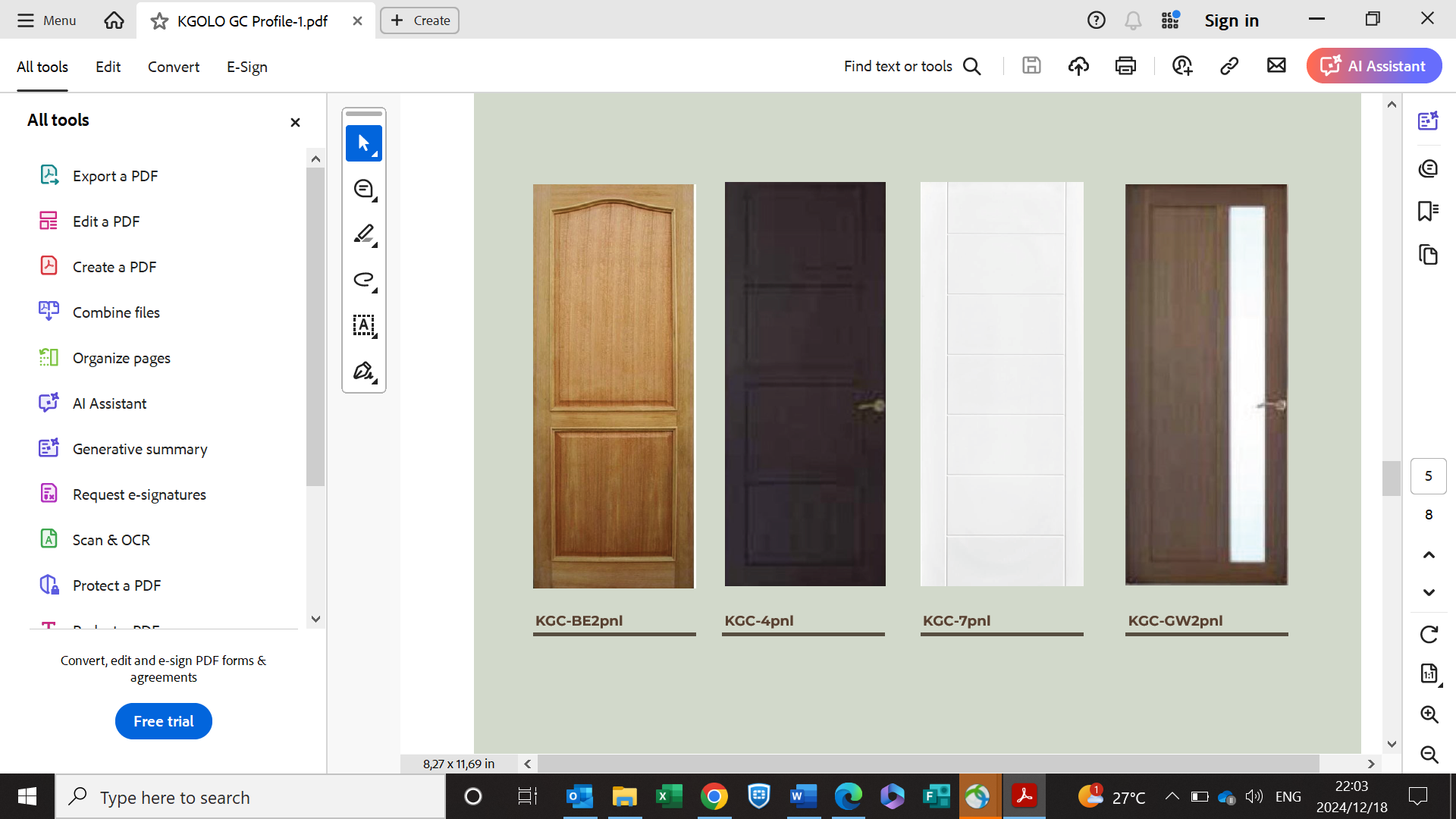This screenshot has width=1456, height=819.
Task: Open the Fill & Sign pen tool
Action: (x=363, y=371)
